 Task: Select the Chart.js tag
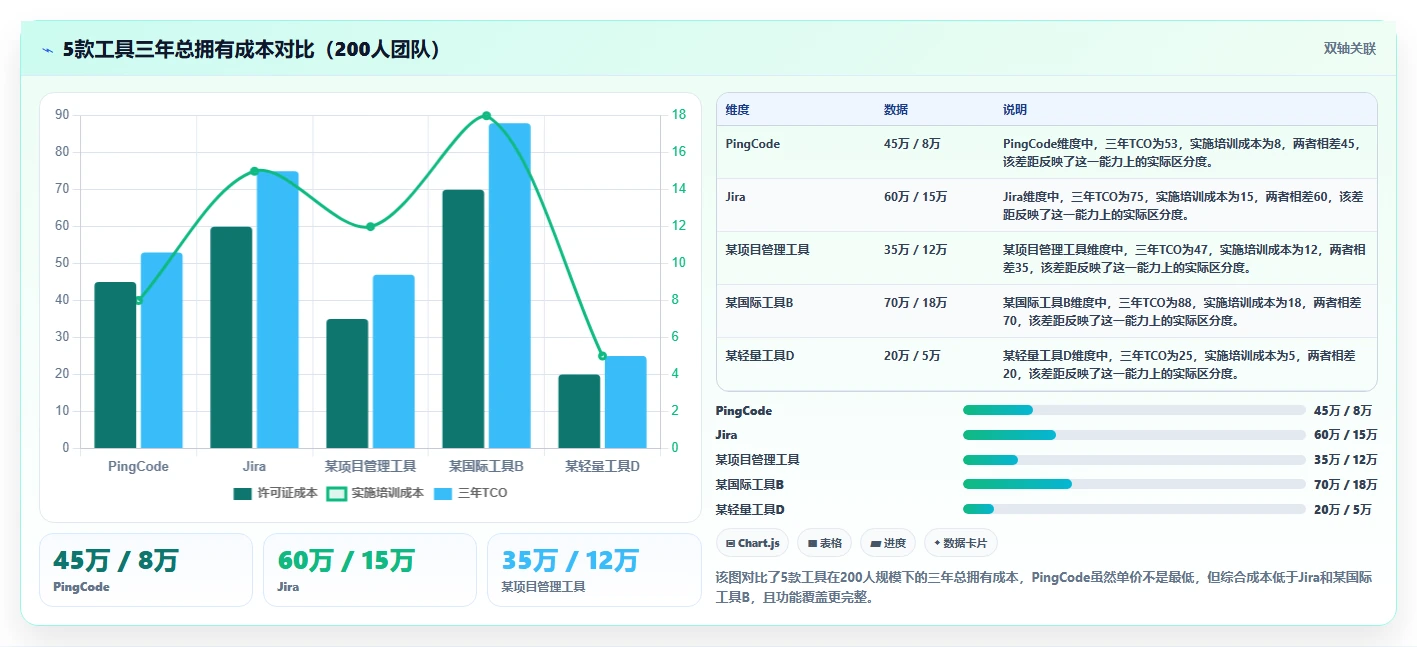point(752,543)
